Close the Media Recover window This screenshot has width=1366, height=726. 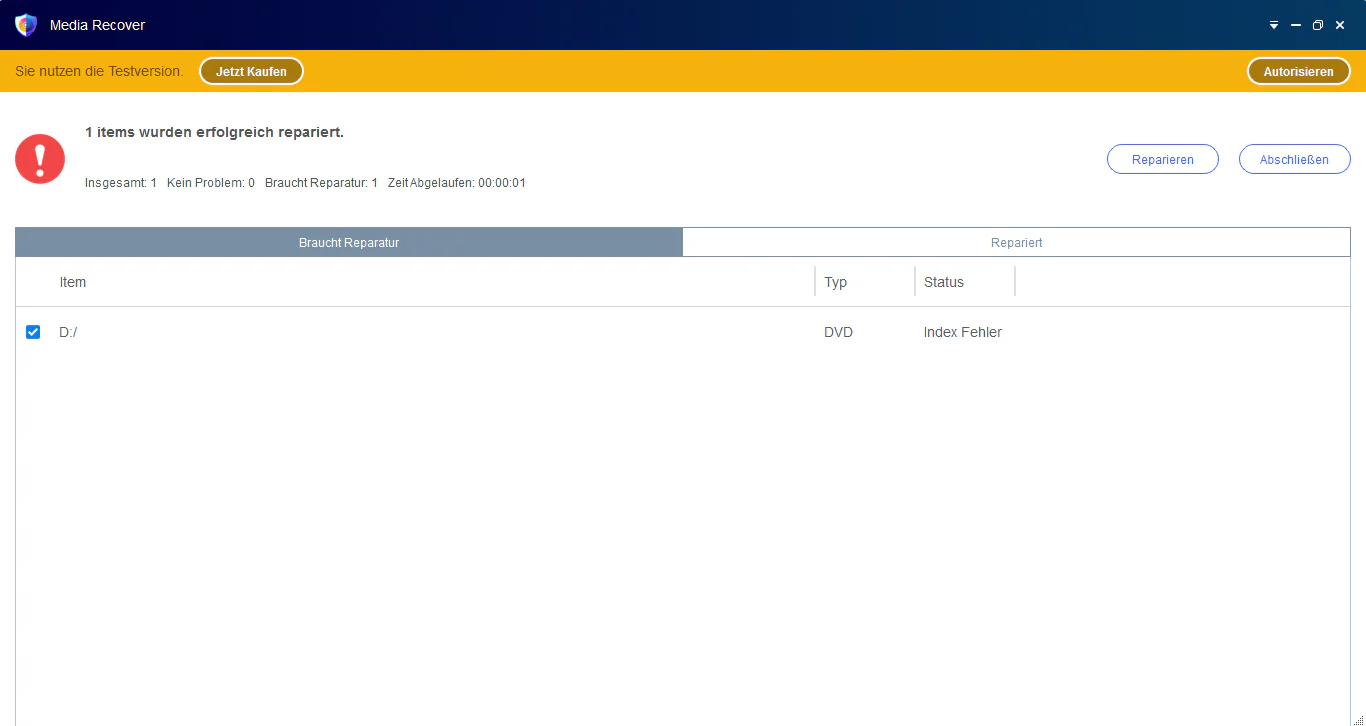click(1340, 25)
